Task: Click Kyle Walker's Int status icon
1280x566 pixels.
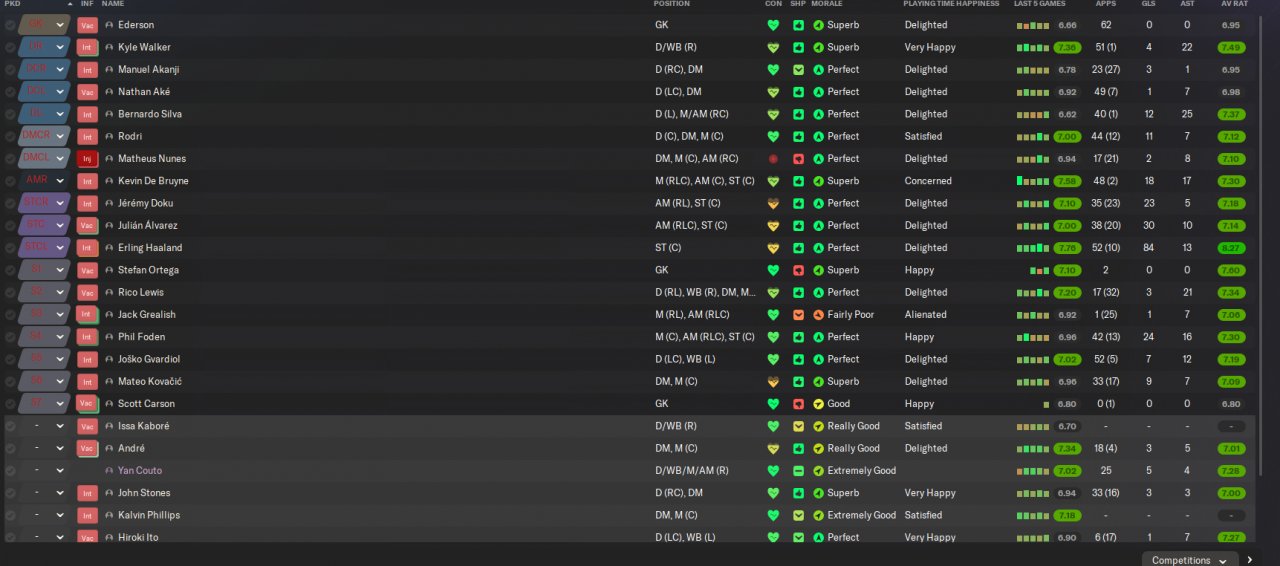Action: pyautogui.click(x=88, y=47)
